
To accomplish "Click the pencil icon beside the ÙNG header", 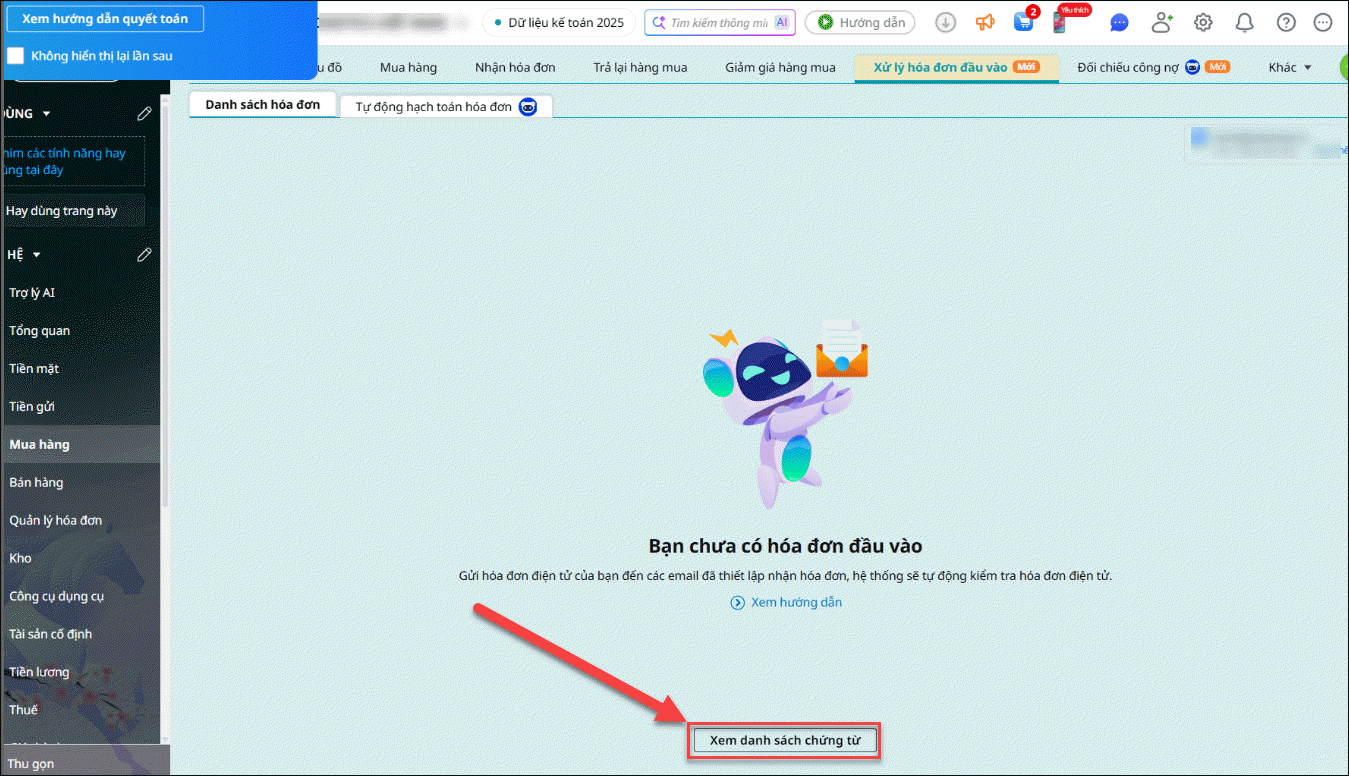I will click(145, 114).
